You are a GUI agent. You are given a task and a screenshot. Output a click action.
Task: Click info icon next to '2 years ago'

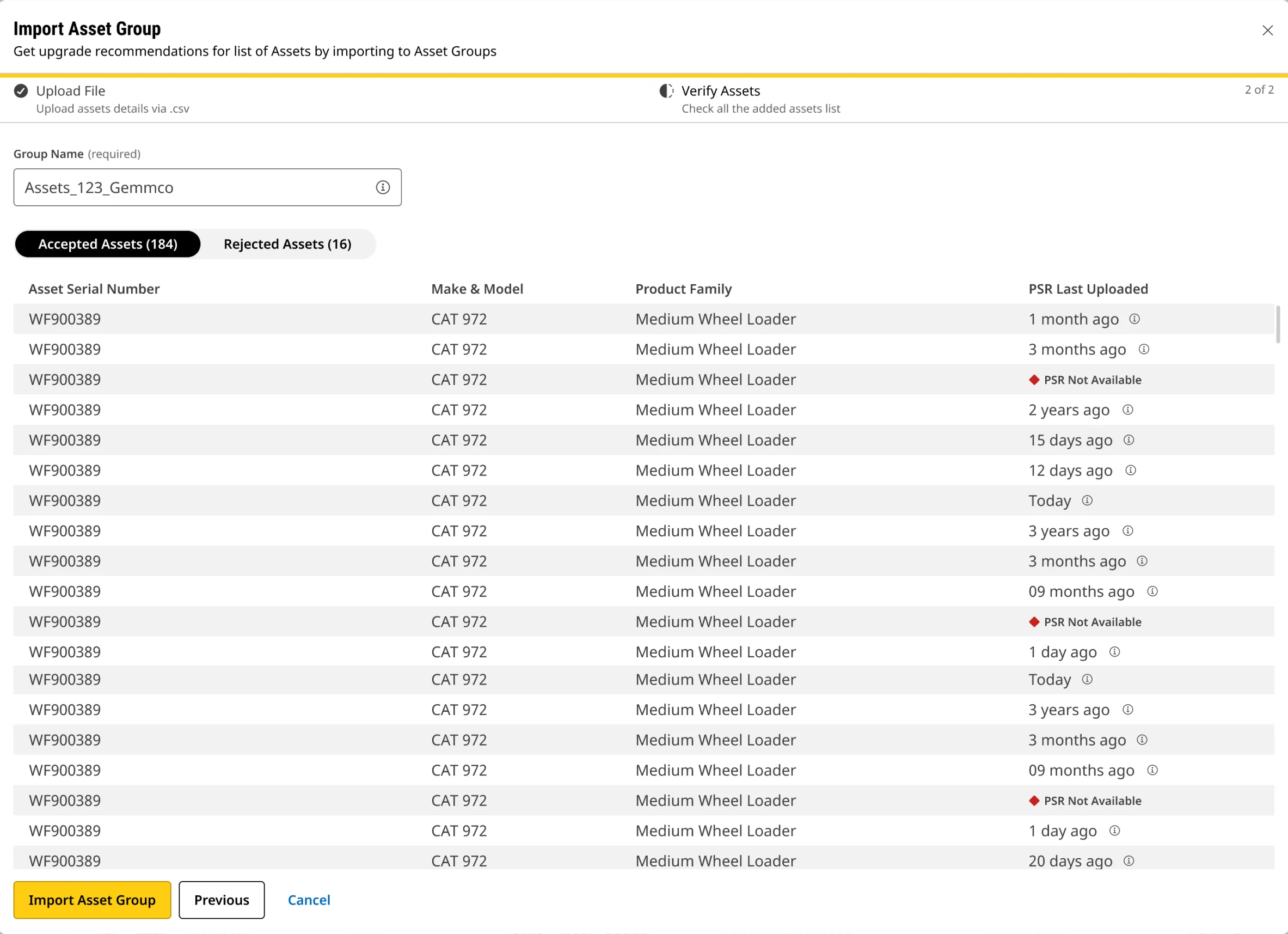pos(1127,410)
